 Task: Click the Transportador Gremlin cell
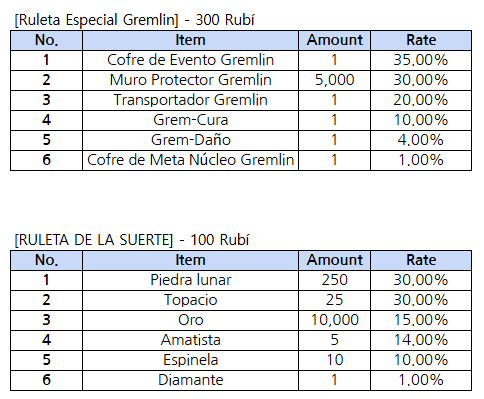(x=190, y=100)
